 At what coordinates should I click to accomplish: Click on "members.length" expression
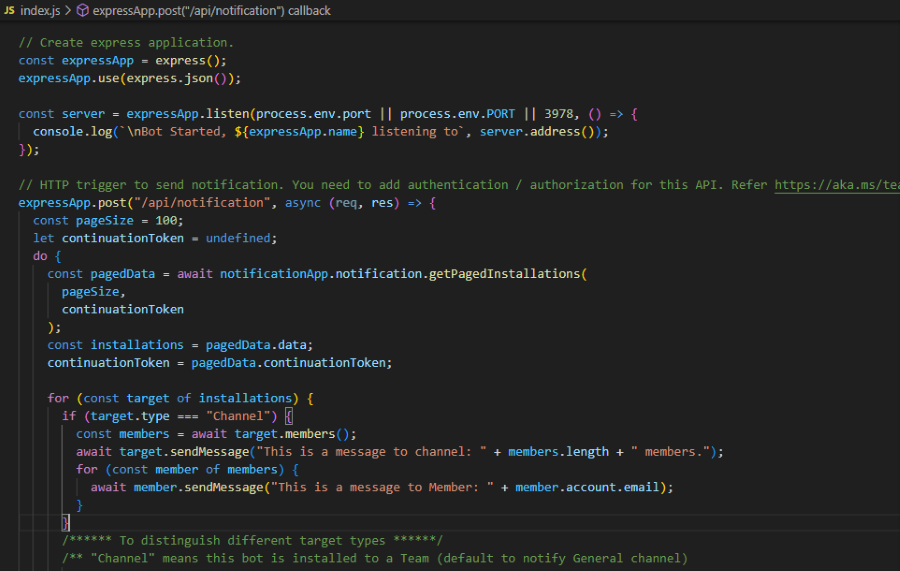[558, 452]
